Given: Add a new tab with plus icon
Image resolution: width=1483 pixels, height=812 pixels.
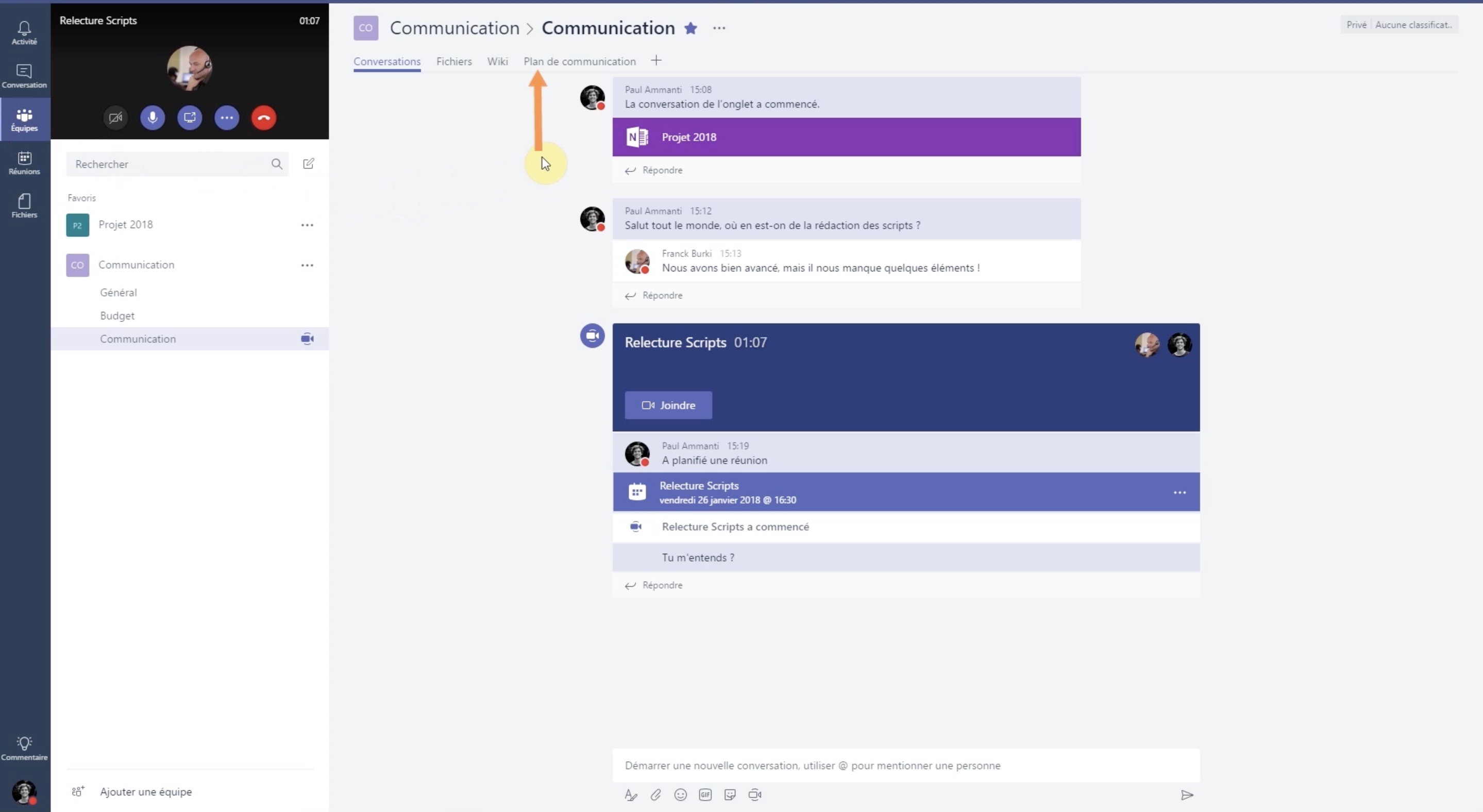Looking at the screenshot, I should [656, 60].
